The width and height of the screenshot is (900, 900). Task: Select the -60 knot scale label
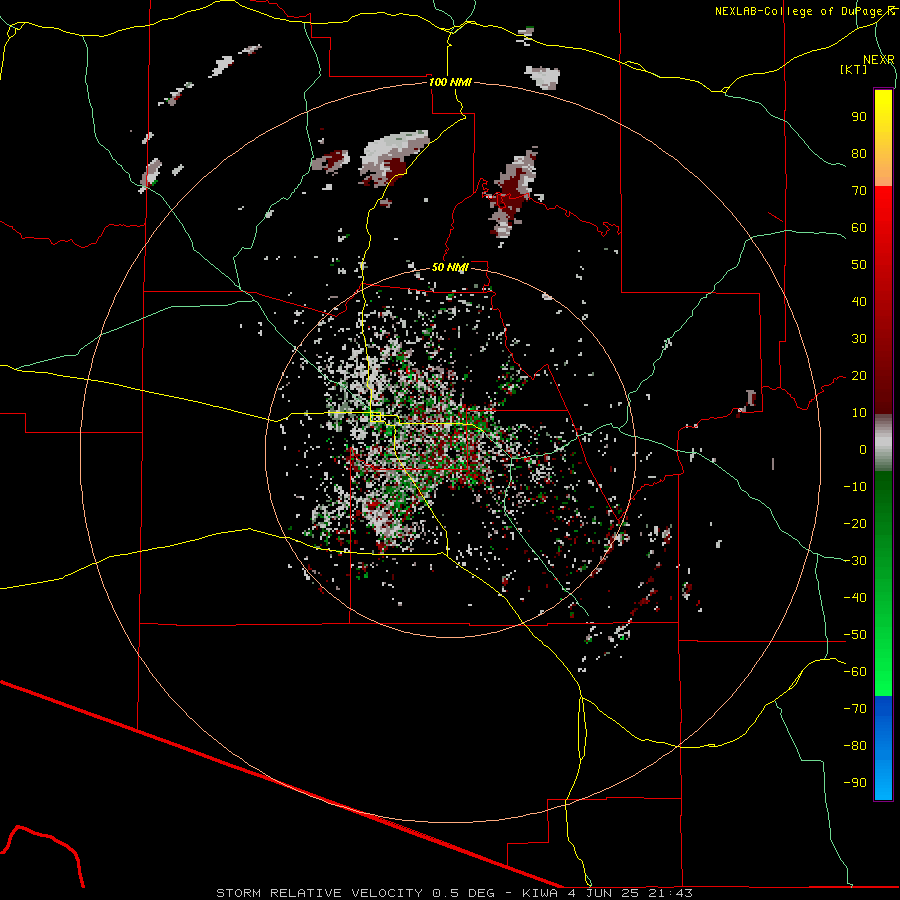coord(855,672)
